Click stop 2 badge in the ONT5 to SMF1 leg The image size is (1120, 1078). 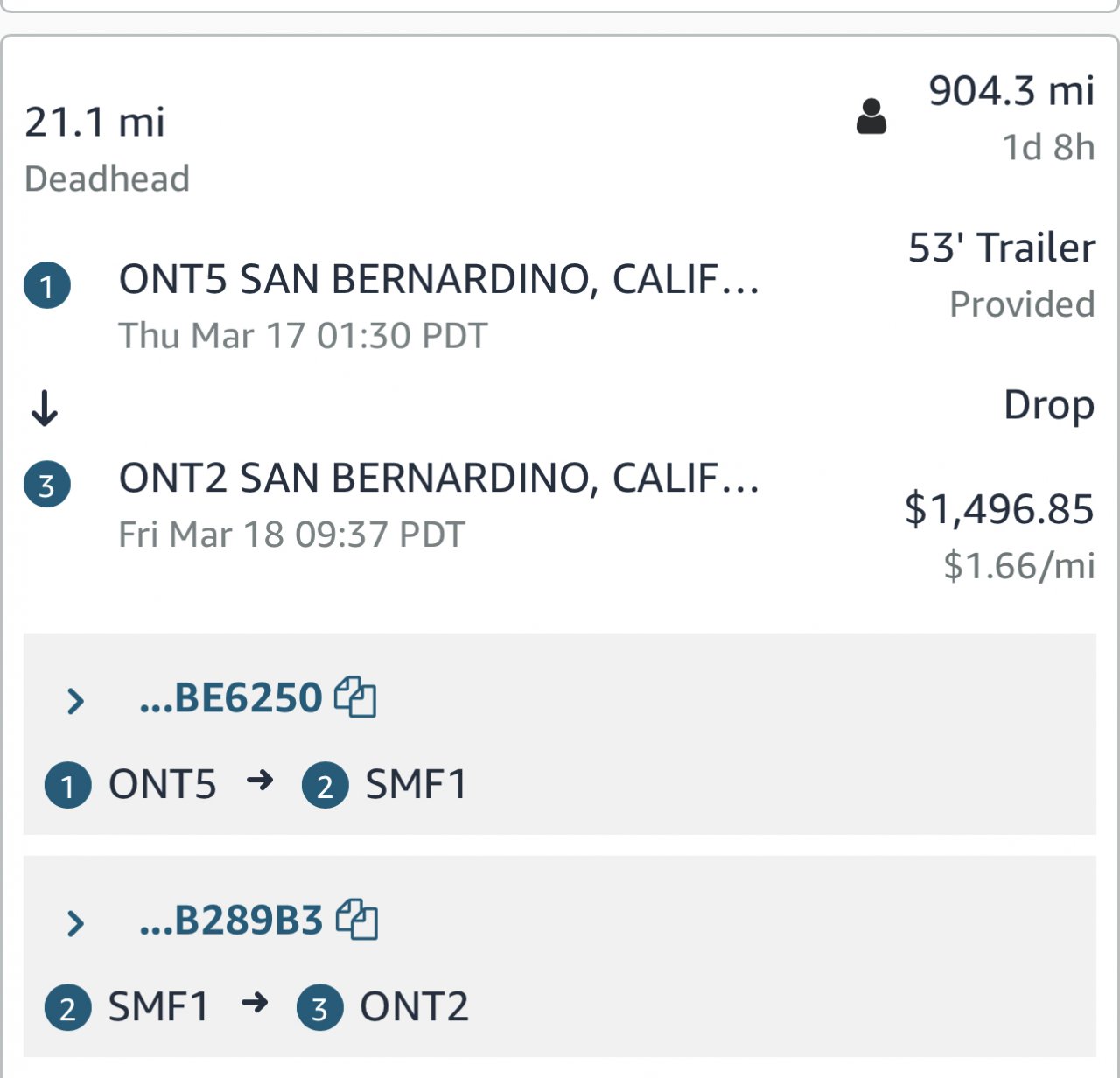click(325, 785)
